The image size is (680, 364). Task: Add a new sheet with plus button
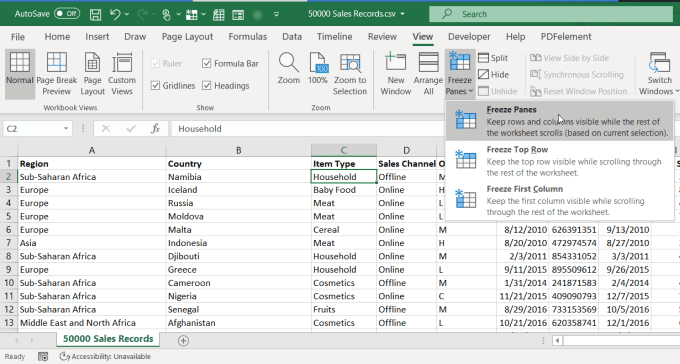tap(183, 341)
